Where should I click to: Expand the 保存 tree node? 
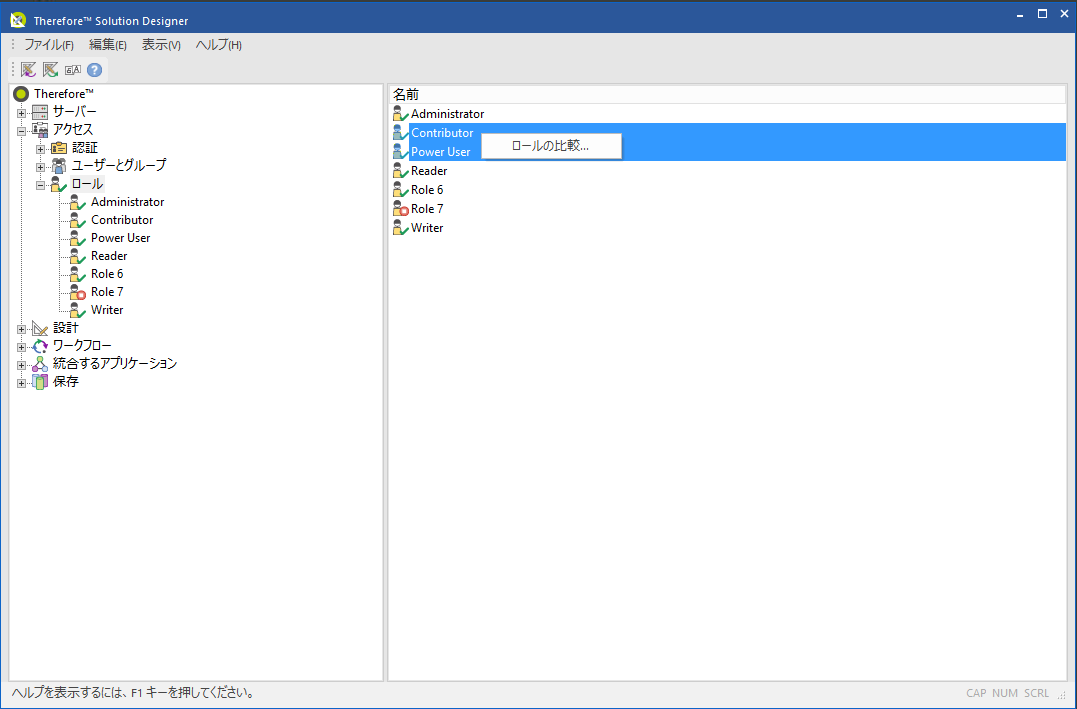pos(21,383)
